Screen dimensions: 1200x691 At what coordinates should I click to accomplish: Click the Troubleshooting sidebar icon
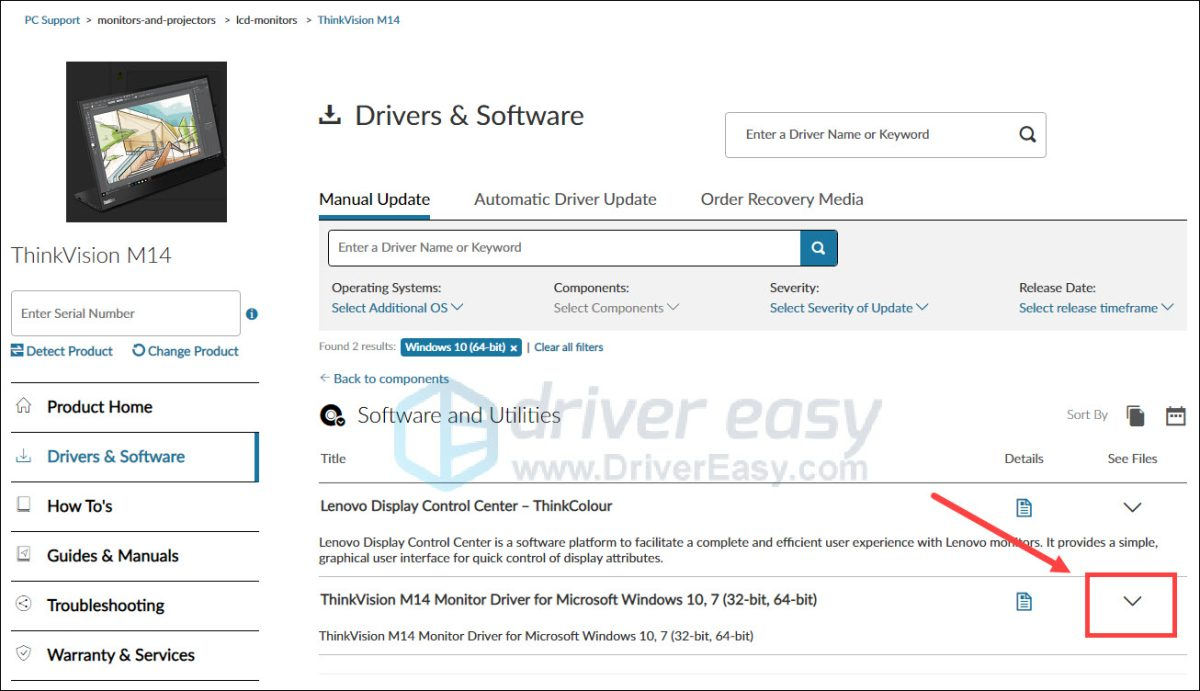pyautogui.click(x=22, y=605)
